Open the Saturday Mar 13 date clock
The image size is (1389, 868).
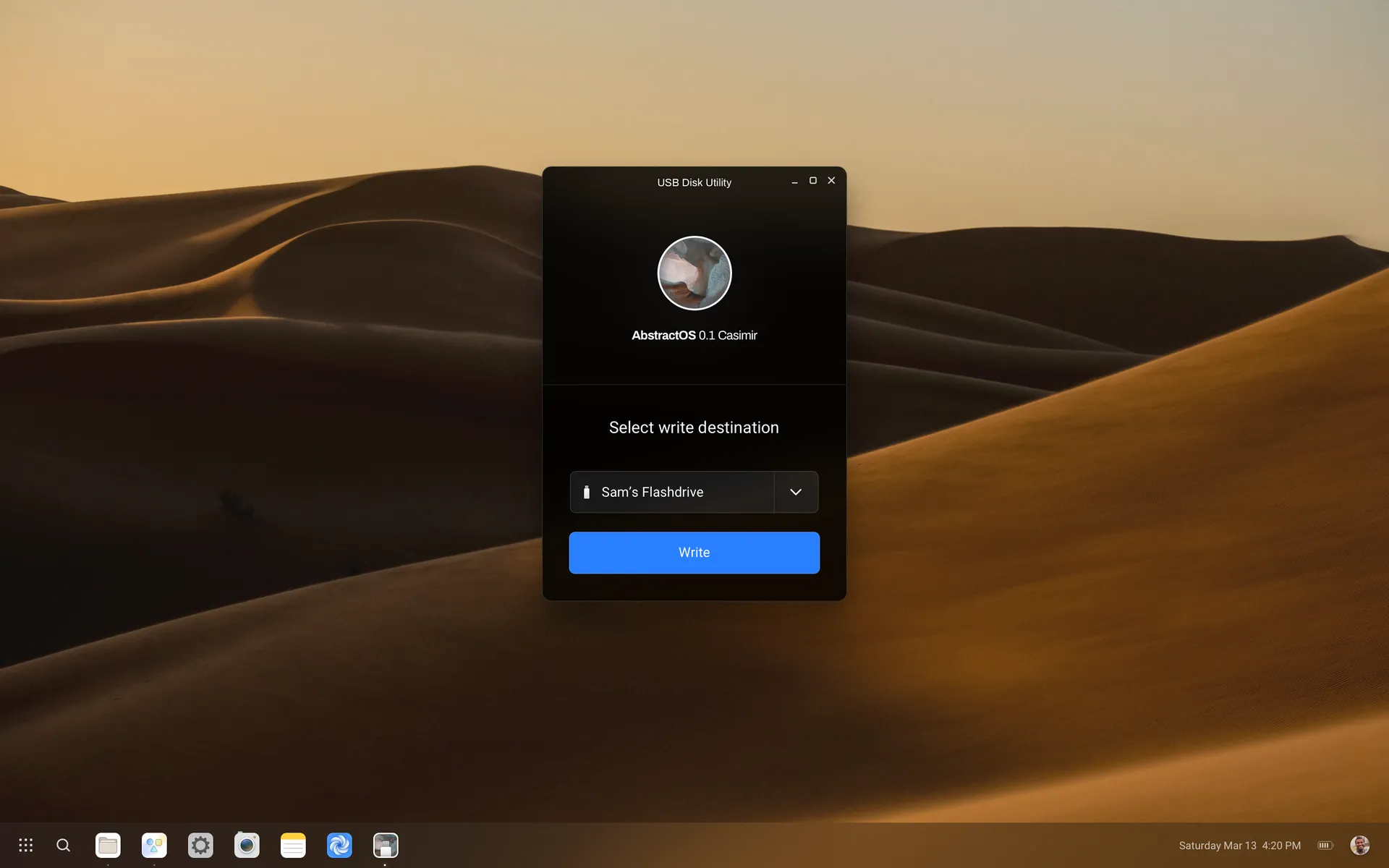[x=1240, y=845]
